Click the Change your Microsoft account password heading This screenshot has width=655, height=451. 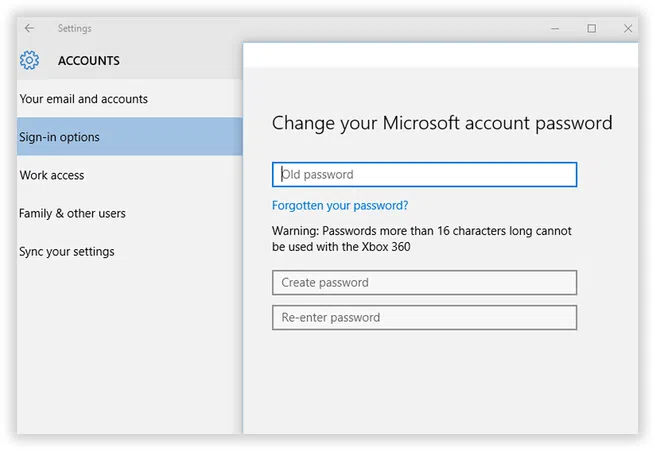(442, 123)
